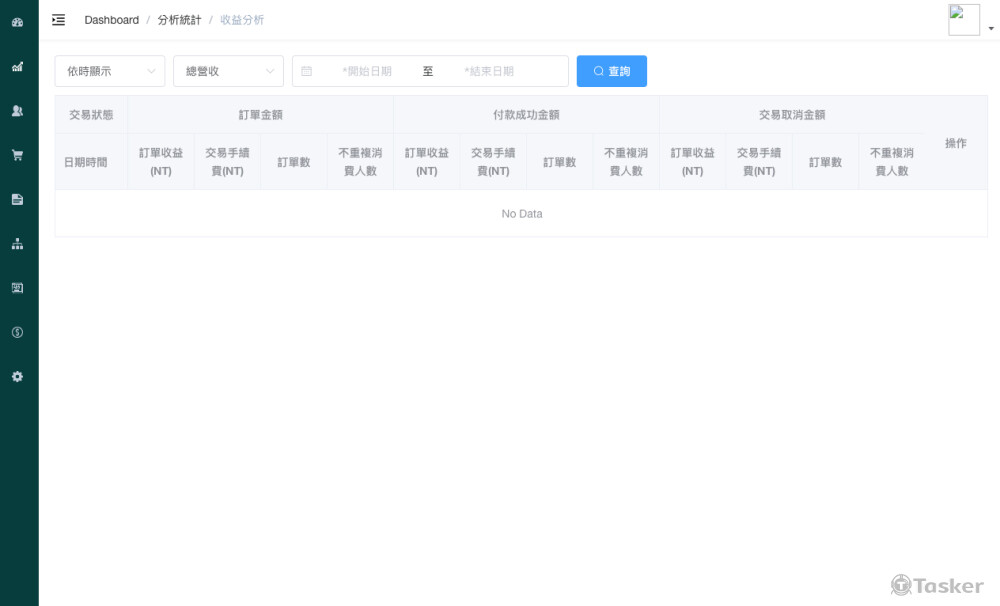Open the dashboard gauge icon in sidebar
The image size is (1000, 606).
point(17,22)
